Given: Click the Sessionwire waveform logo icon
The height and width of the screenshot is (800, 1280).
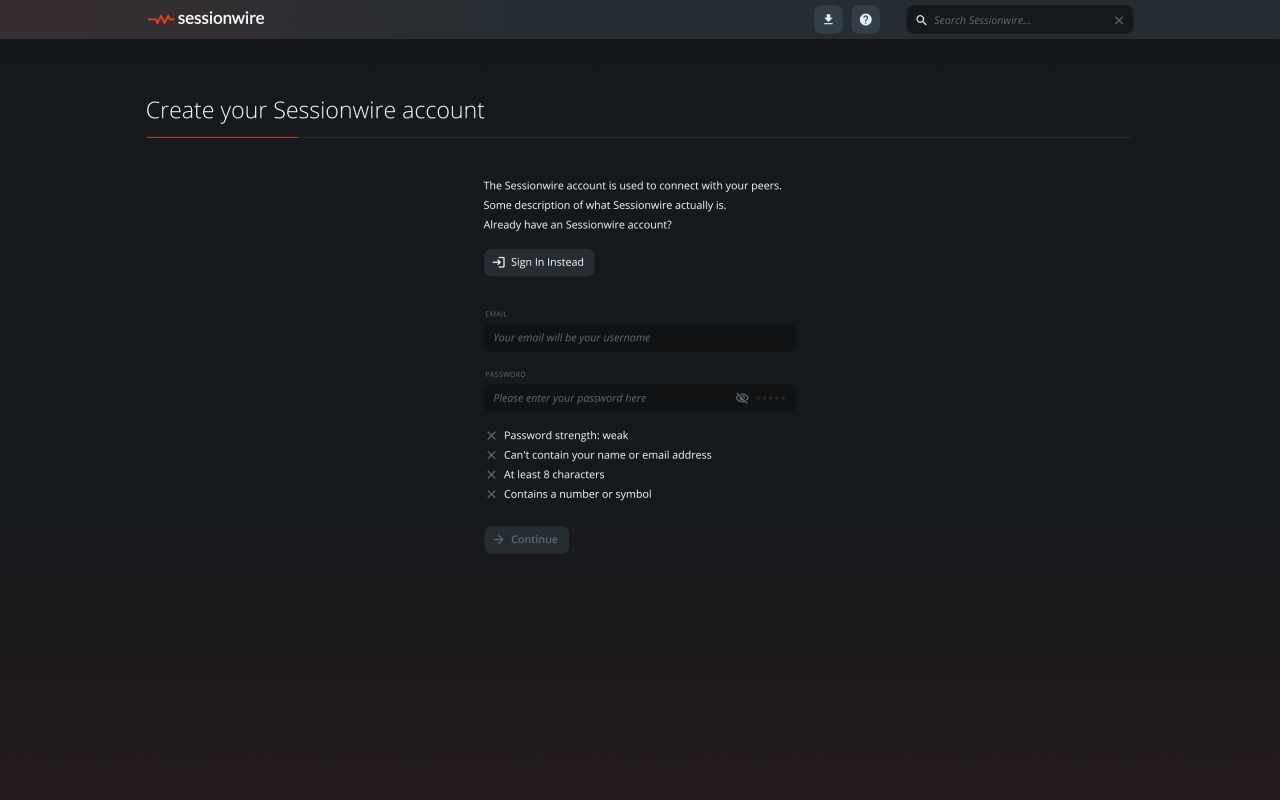Looking at the screenshot, I should 160,20.
